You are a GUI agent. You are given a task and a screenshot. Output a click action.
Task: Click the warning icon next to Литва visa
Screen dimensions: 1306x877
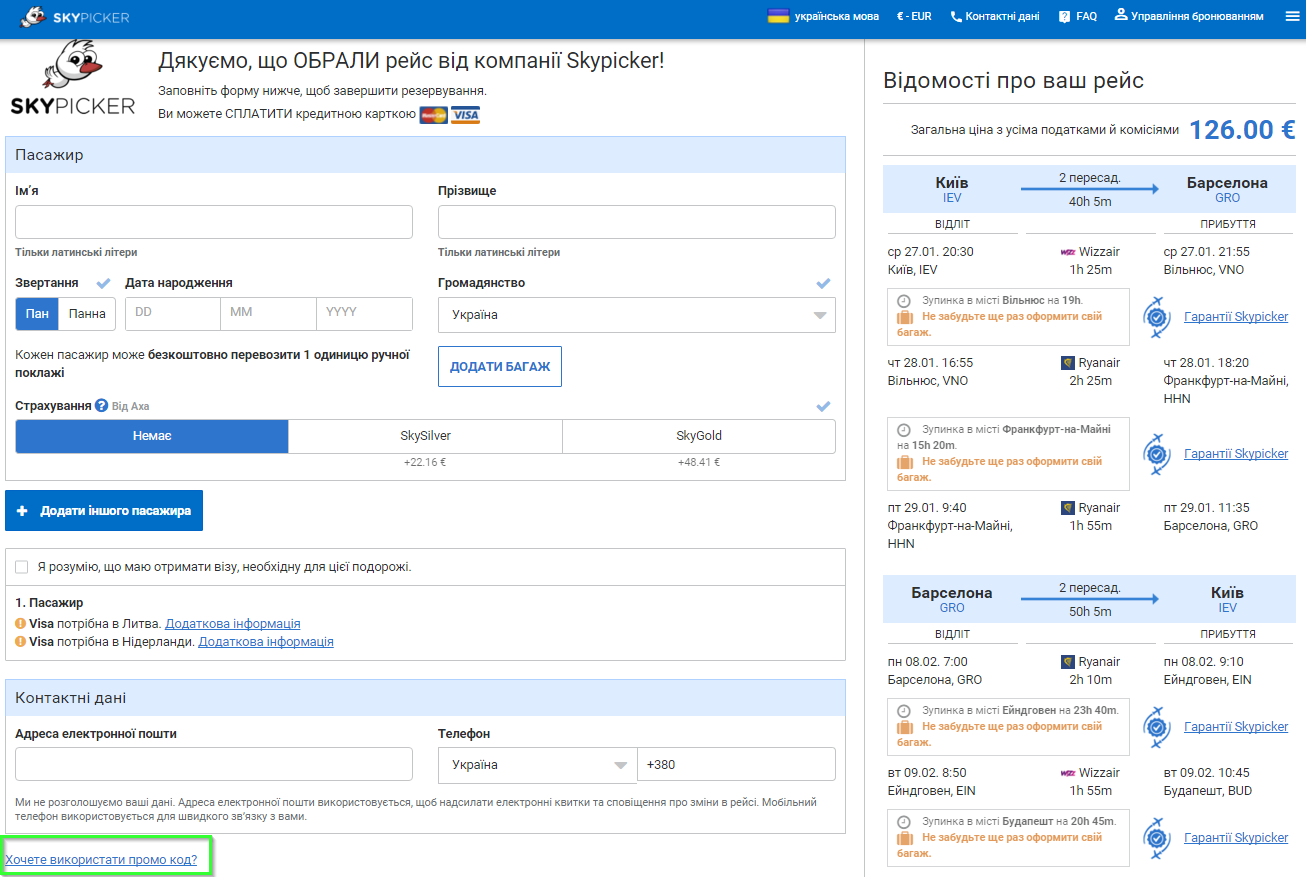pos(21,624)
